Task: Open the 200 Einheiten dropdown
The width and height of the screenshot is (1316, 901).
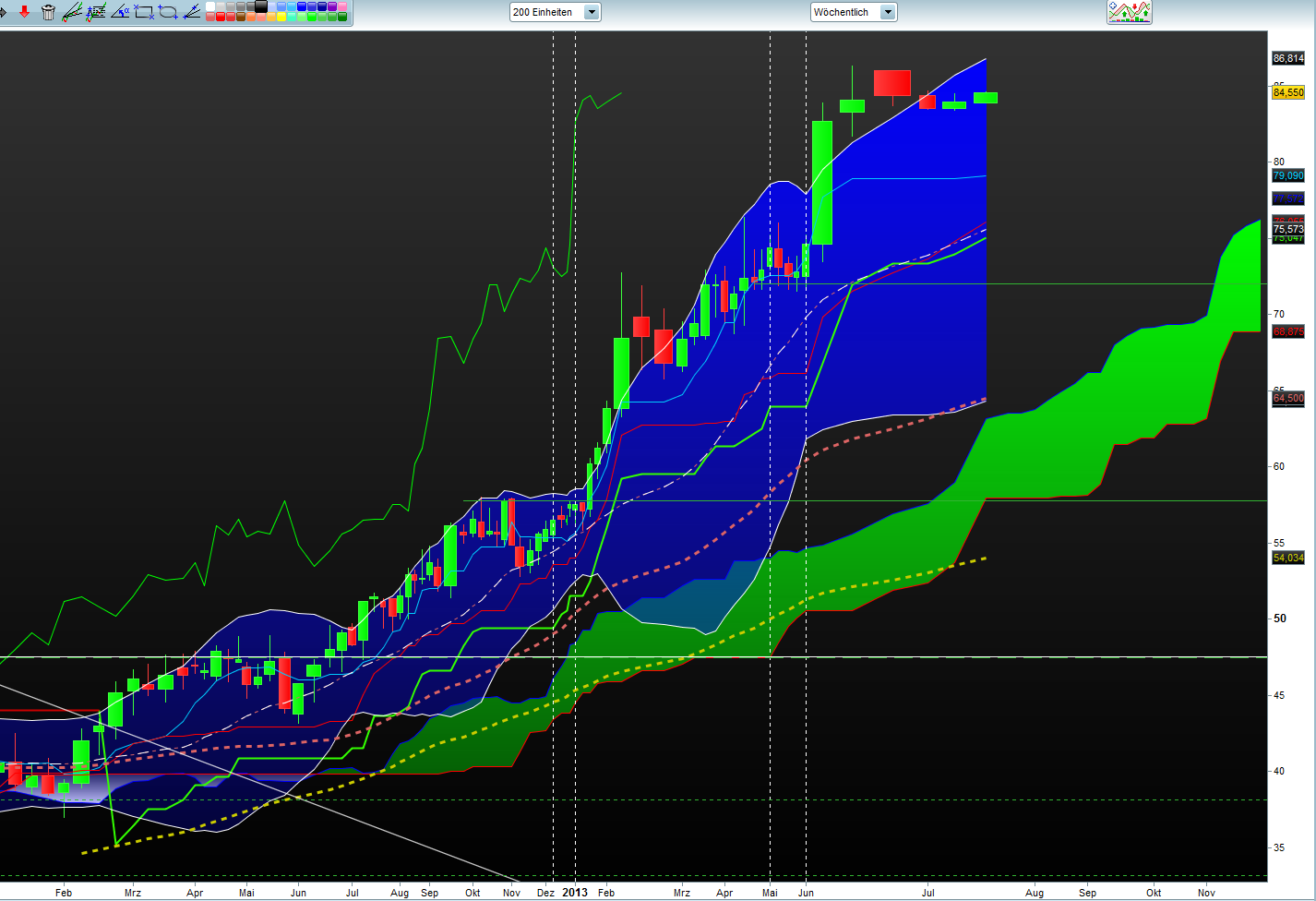Action: (x=556, y=12)
